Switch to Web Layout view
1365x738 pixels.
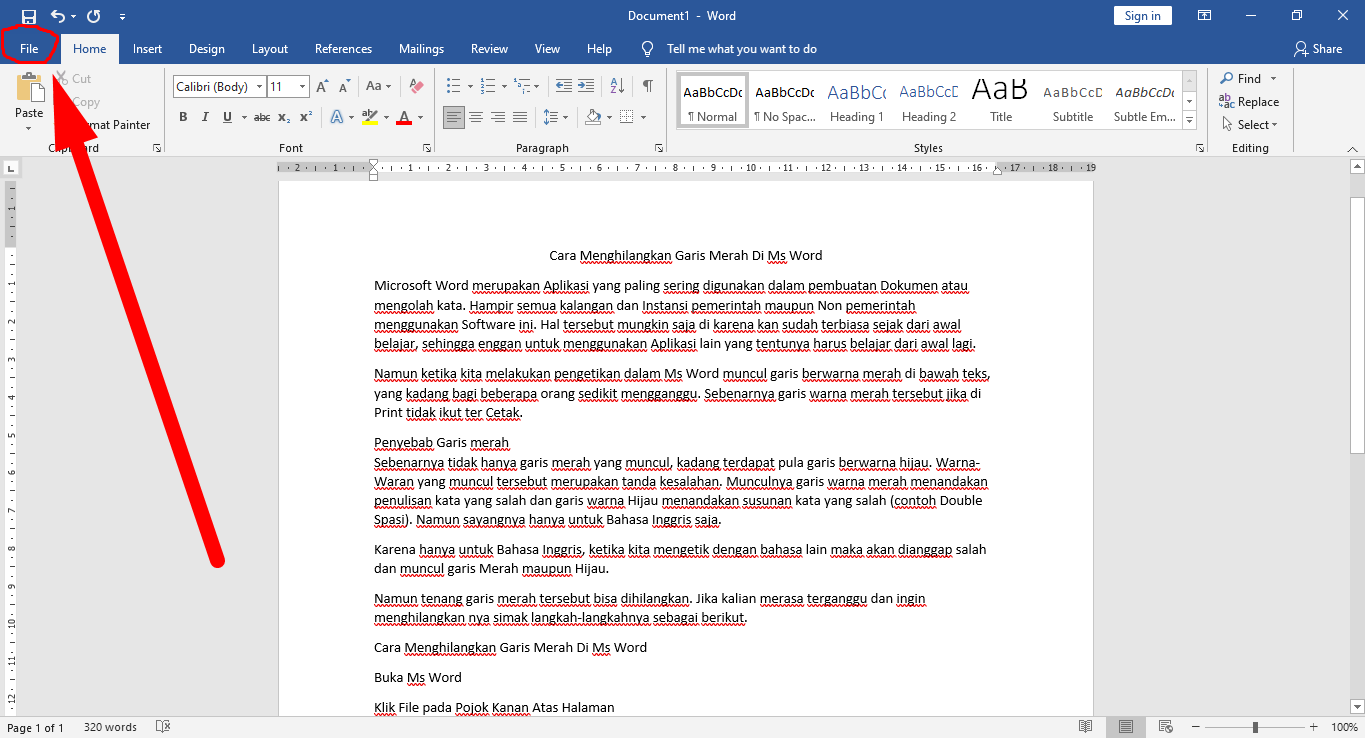(1164, 727)
